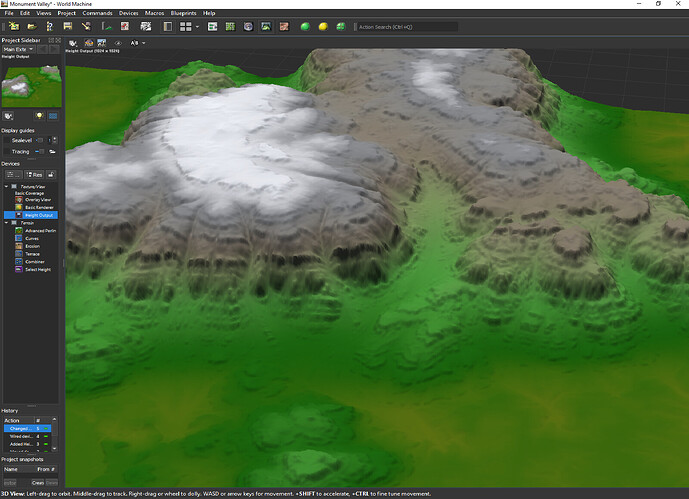Screen dimensions: 689x499
Task: Adjust the Sealevel slider
Action: pos(40,140)
